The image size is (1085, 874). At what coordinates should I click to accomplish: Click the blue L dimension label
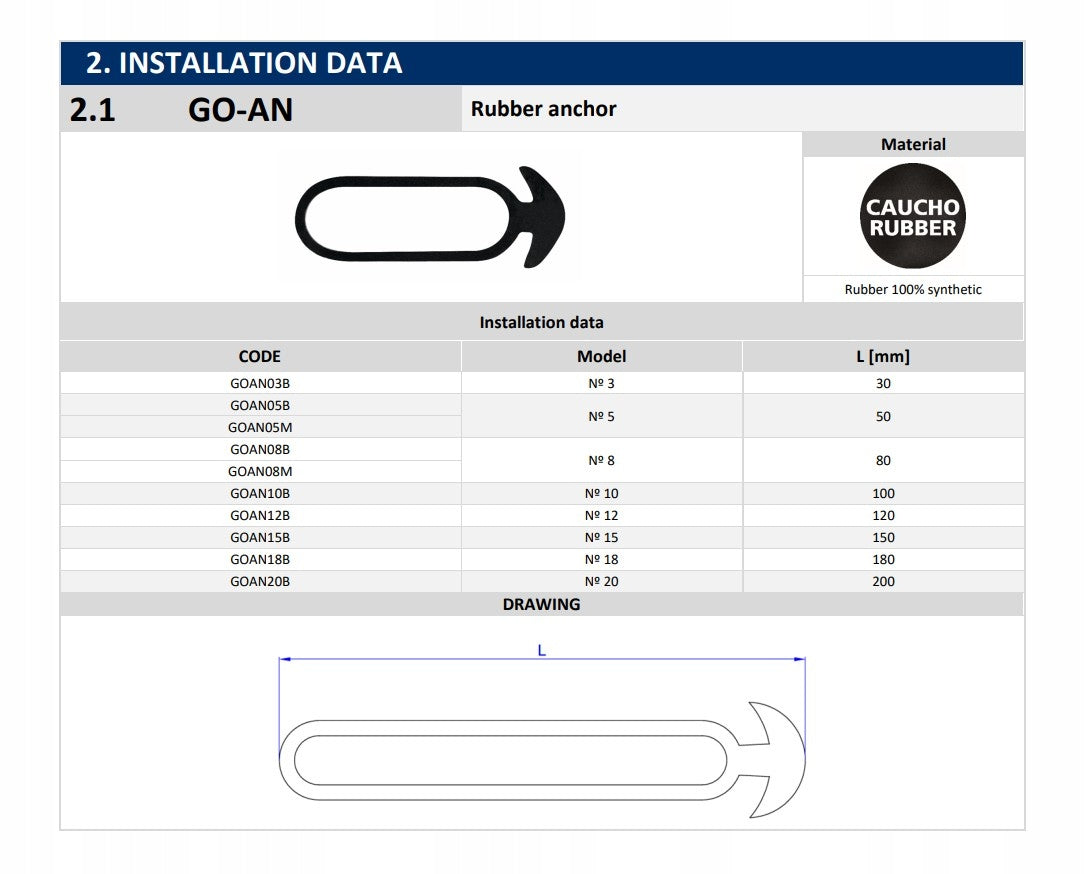(x=542, y=650)
